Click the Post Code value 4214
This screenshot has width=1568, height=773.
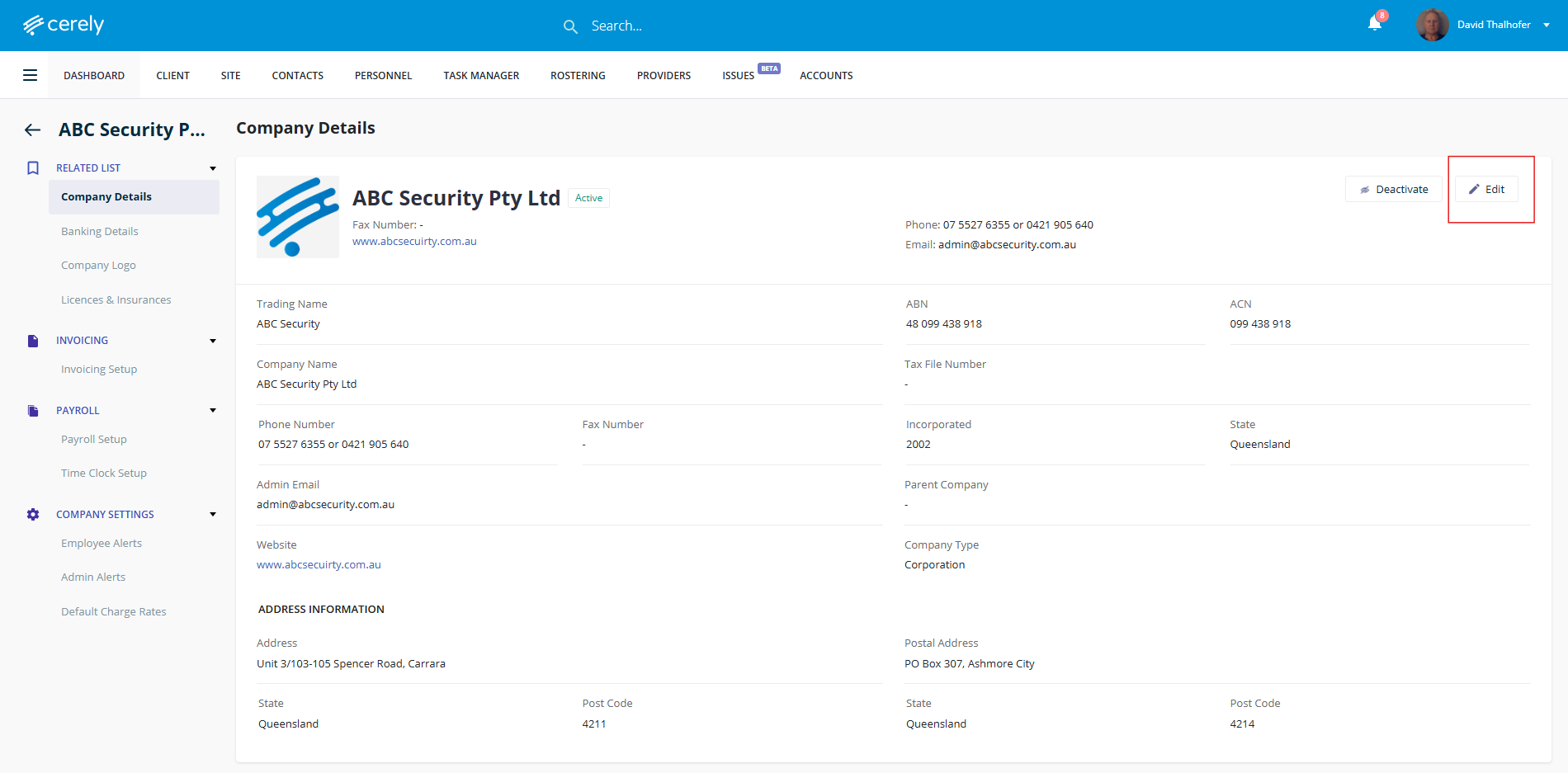click(1242, 724)
